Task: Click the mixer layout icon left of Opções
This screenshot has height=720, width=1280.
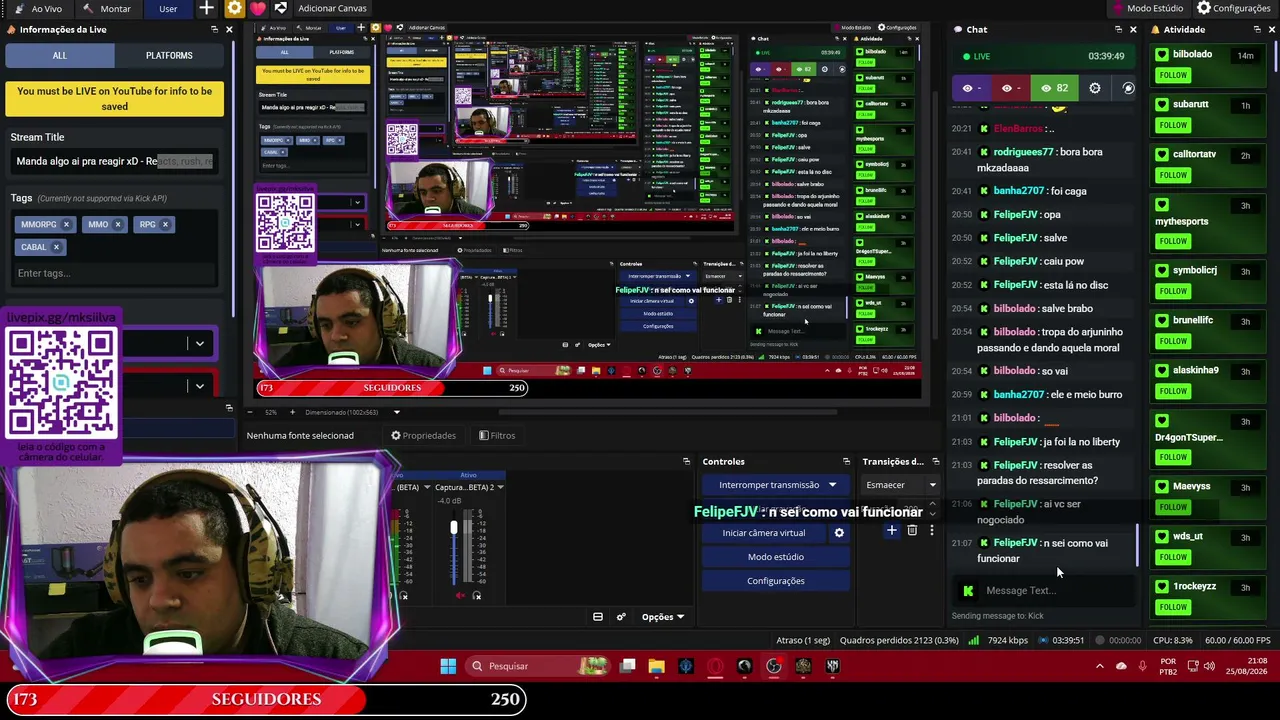Action: click(x=598, y=617)
